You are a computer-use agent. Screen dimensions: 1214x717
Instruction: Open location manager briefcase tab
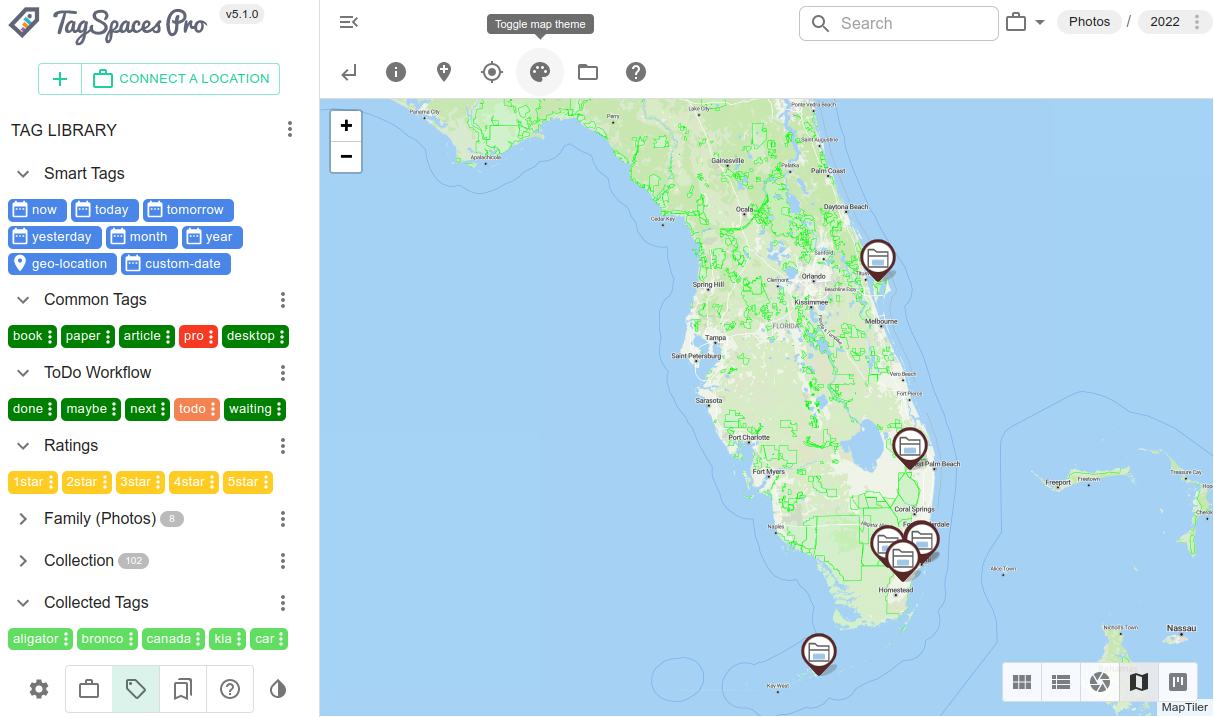point(89,689)
